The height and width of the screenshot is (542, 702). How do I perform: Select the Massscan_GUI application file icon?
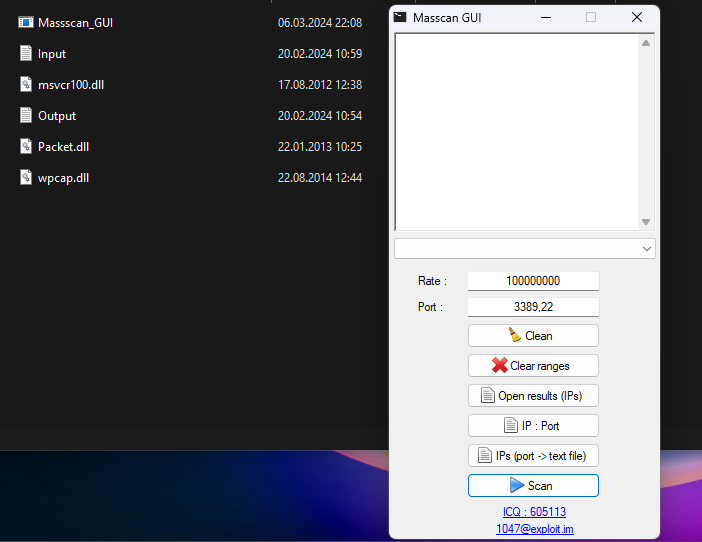click(26, 22)
